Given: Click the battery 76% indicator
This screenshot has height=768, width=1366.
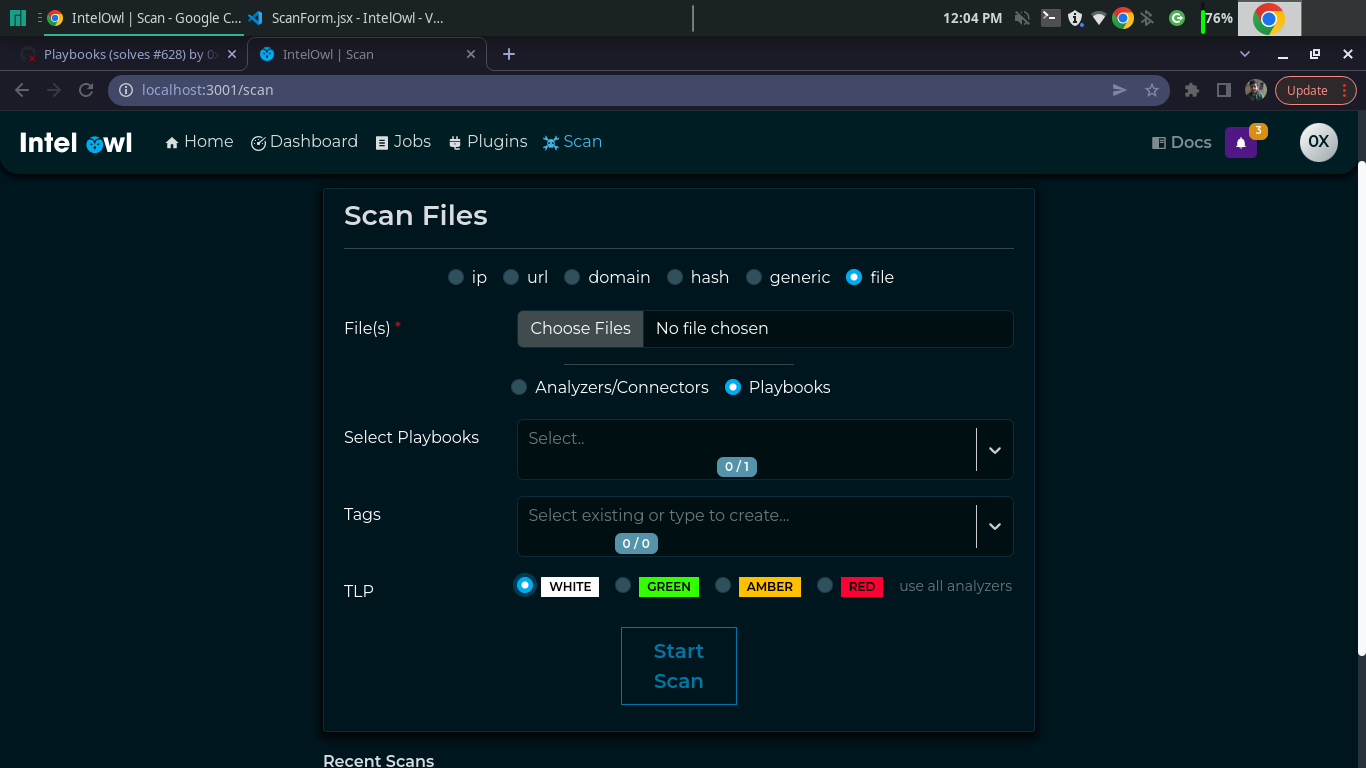Looking at the screenshot, I should [x=1217, y=18].
